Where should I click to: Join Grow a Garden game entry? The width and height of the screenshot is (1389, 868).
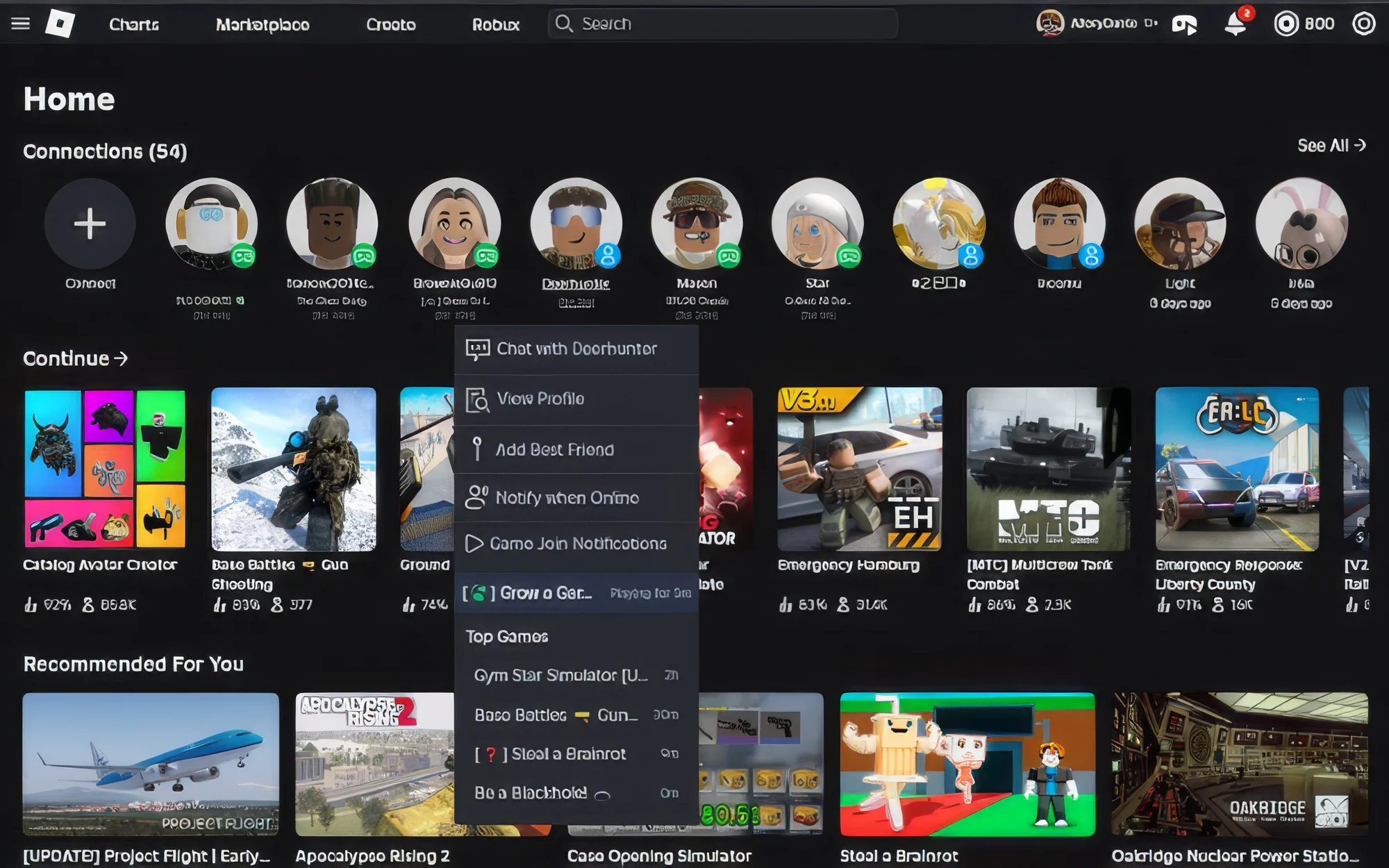[576, 593]
